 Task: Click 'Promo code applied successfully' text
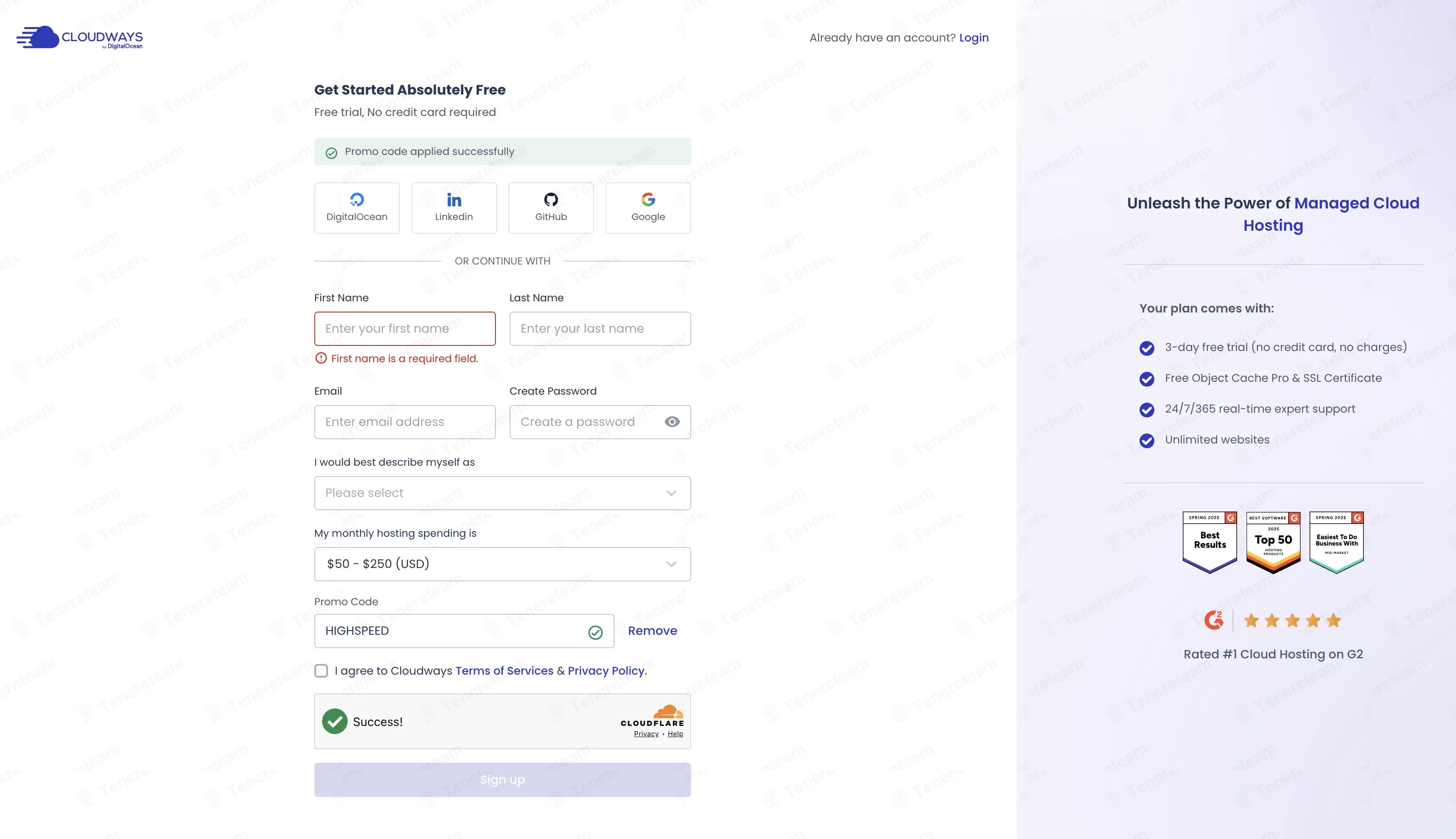tap(430, 152)
